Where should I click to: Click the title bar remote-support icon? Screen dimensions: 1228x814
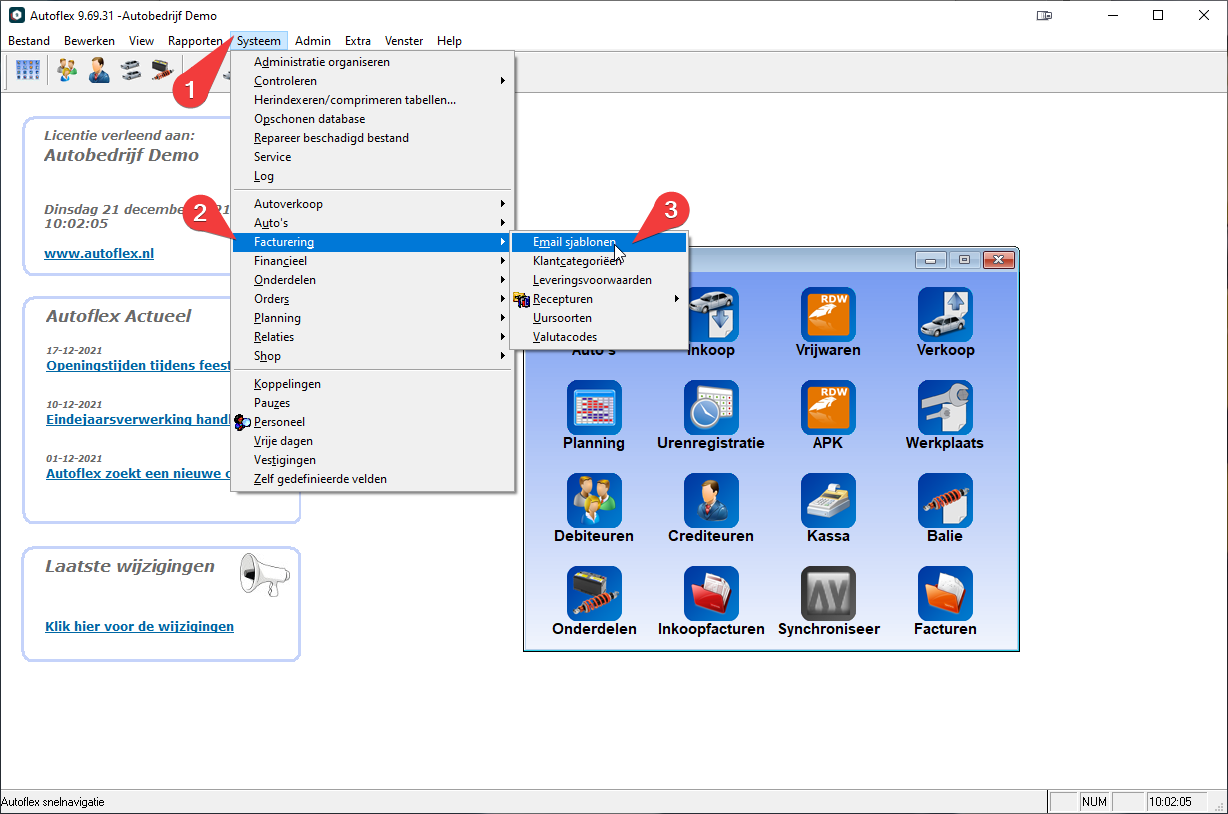pyautogui.click(x=1045, y=15)
